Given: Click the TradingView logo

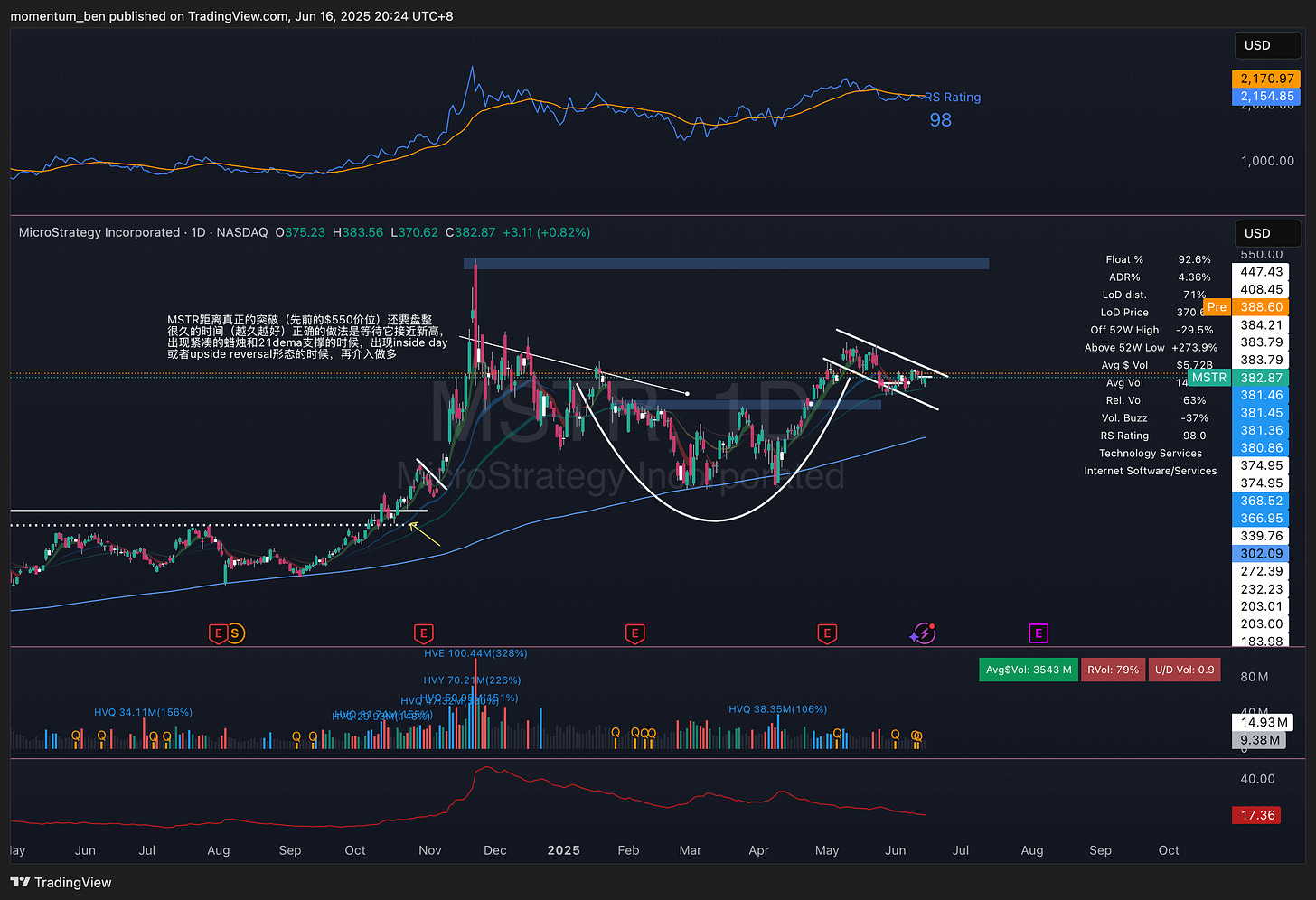Looking at the screenshot, I should tap(61, 882).
